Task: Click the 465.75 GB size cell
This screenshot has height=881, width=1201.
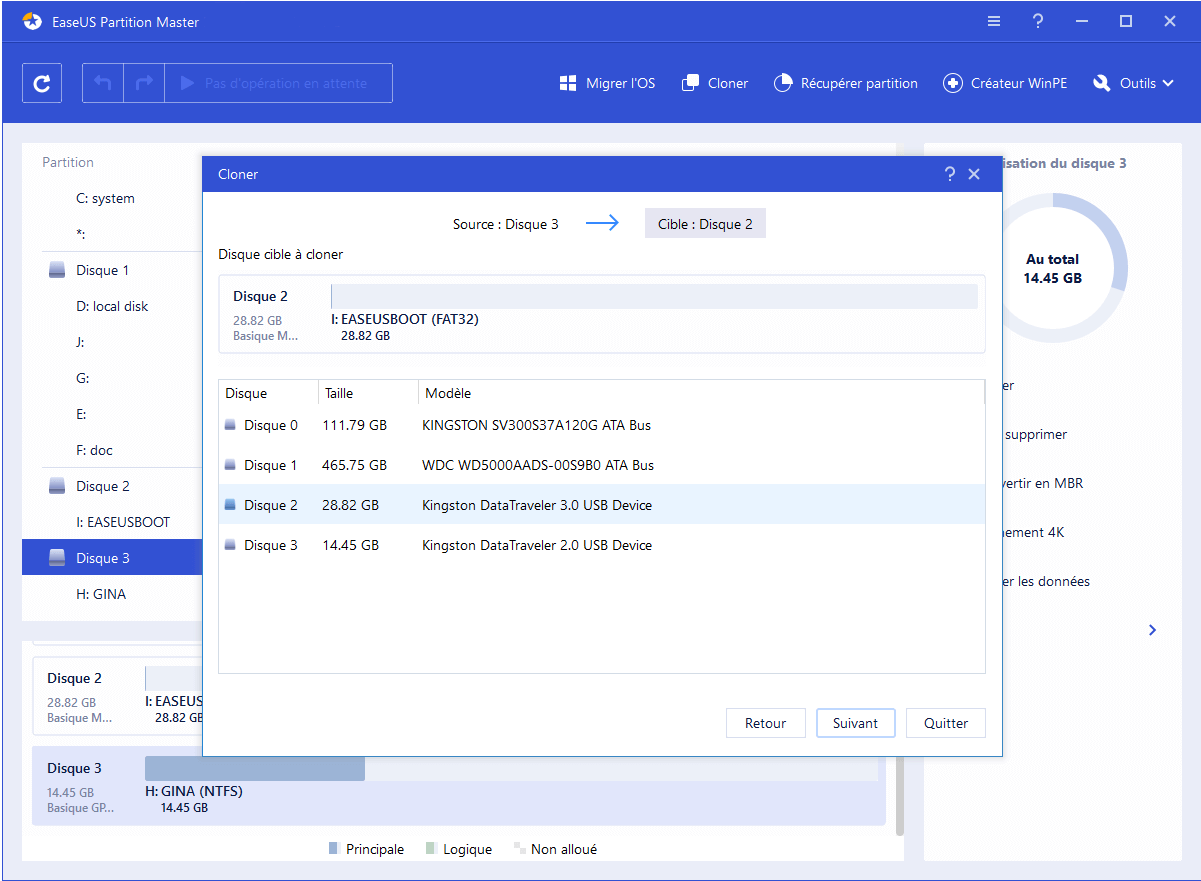Action: [355, 465]
